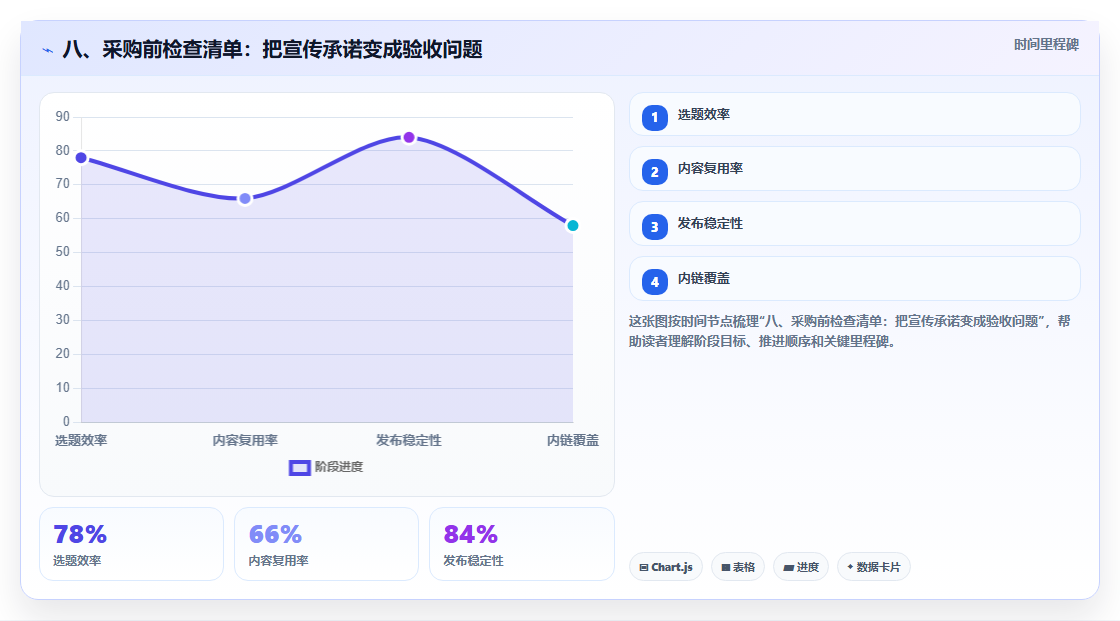Click the x-axis label 内容复用率
Viewport: 1120px width, 621px height.
245,441
